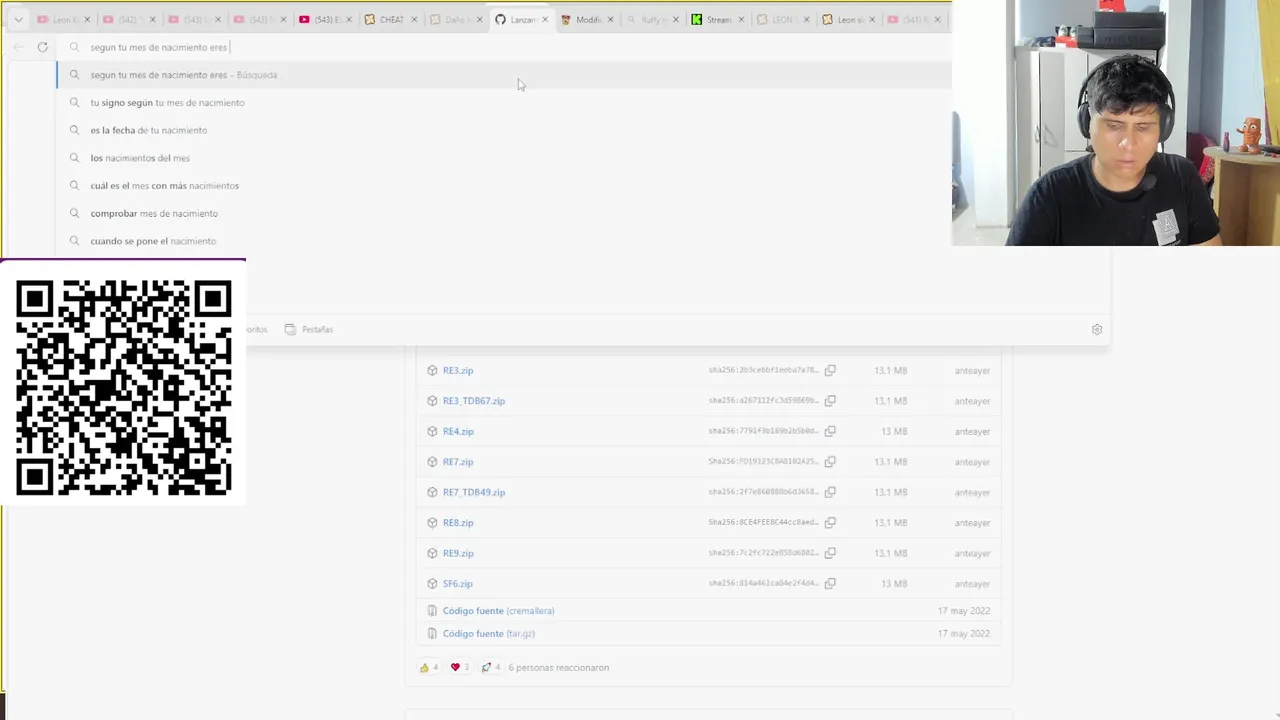Copy the SHA256 hash for RE7.zip
The width and height of the screenshot is (1280, 720).
[830, 462]
